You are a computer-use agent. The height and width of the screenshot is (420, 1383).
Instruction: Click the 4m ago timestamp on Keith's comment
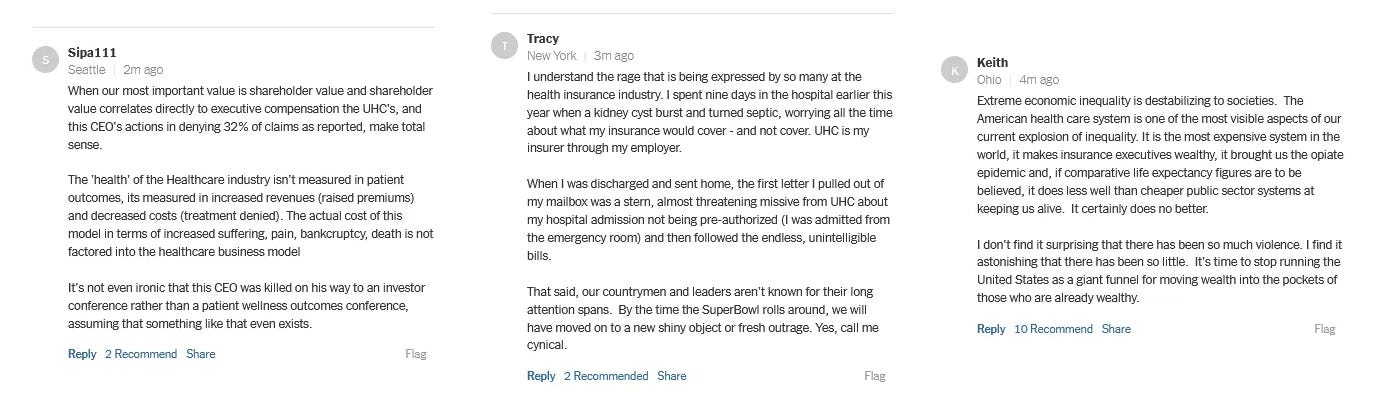[x=1039, y=80]
